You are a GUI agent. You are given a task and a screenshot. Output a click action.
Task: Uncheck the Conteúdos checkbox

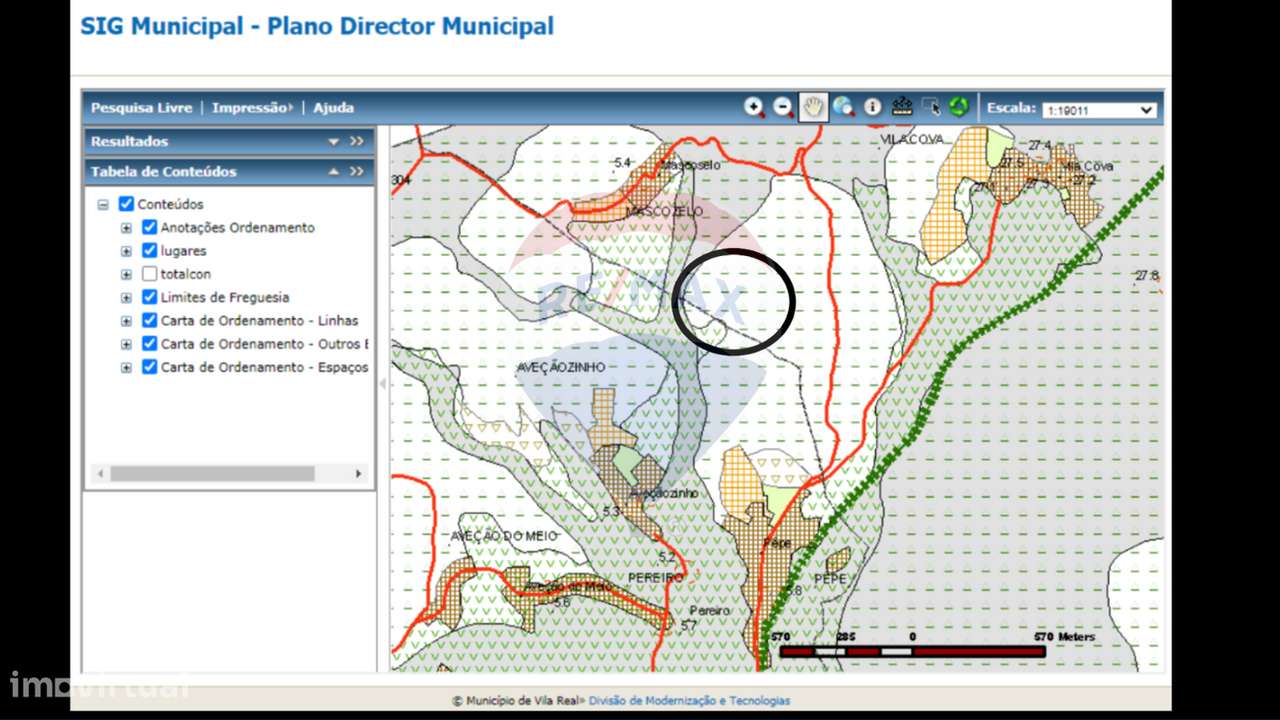pos(126,204)
